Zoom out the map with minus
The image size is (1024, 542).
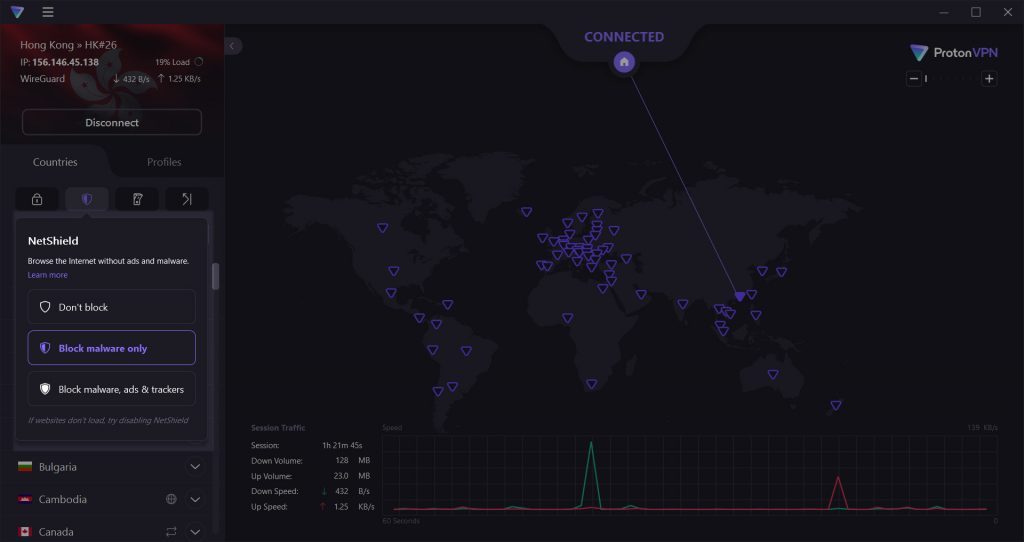(914, 79)
